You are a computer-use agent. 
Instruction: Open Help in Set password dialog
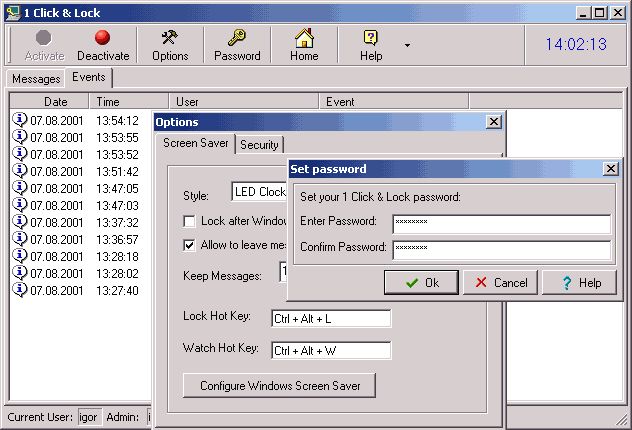(580, 283)
